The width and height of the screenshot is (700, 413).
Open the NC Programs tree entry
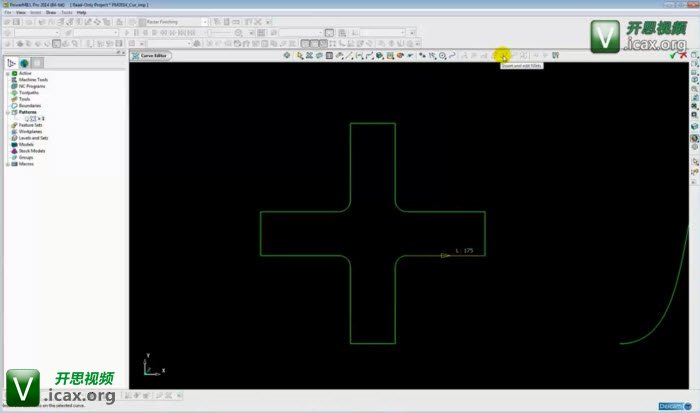32,86
